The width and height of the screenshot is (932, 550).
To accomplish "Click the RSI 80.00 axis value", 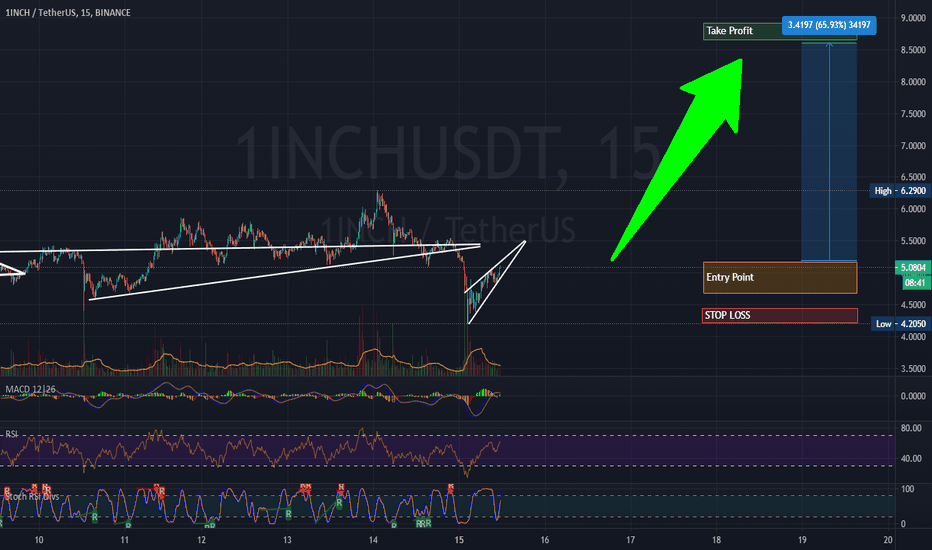I will point(911,428).
